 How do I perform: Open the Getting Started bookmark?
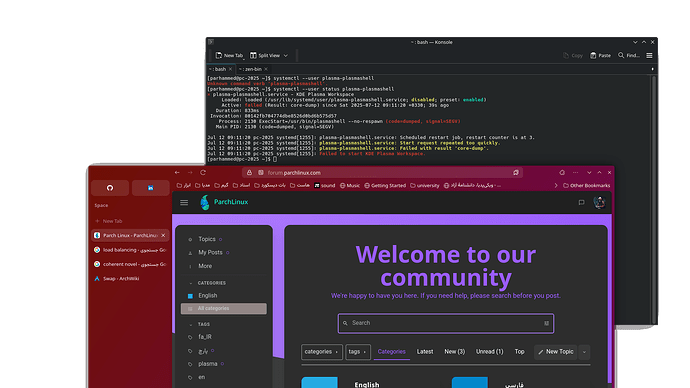(x=385, y=186)
